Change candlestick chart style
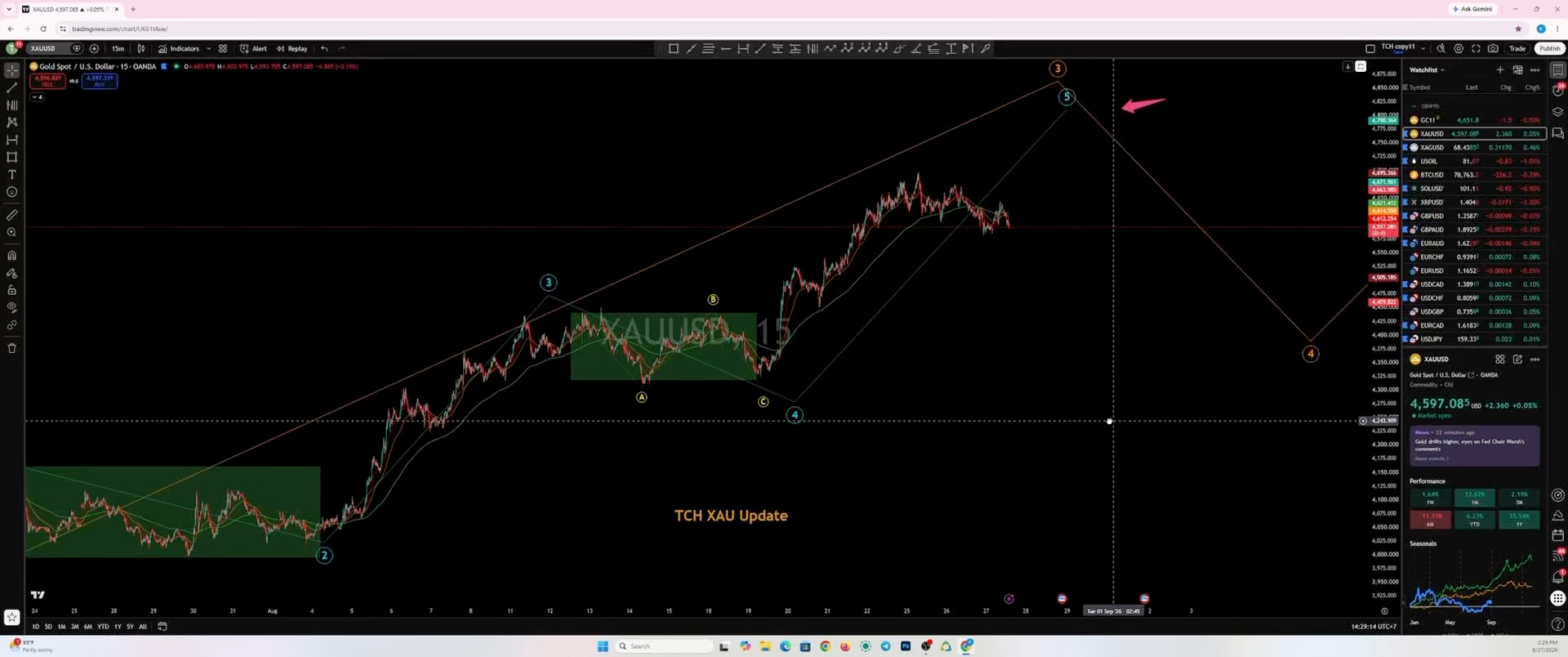1568x657 pixels. [x=141, y=48]
